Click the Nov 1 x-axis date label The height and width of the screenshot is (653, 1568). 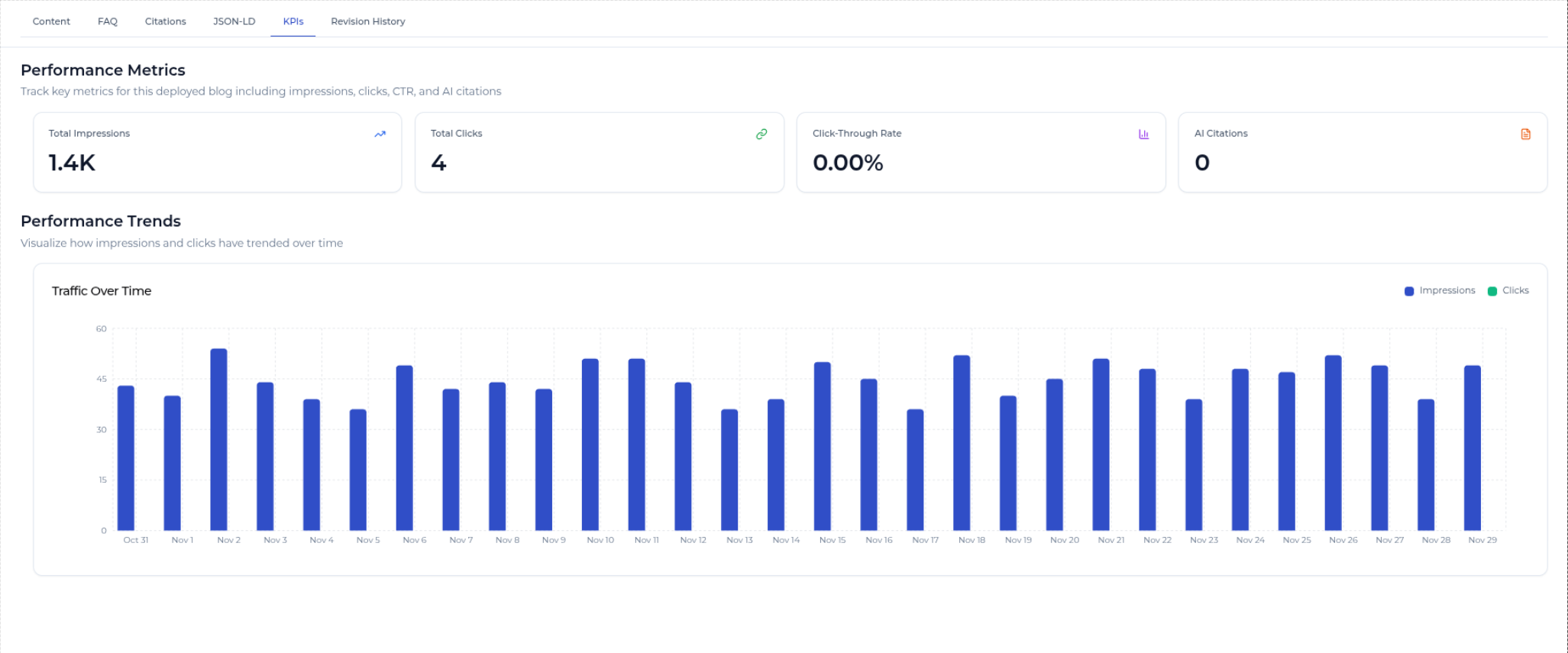click(x=183, y=540)
